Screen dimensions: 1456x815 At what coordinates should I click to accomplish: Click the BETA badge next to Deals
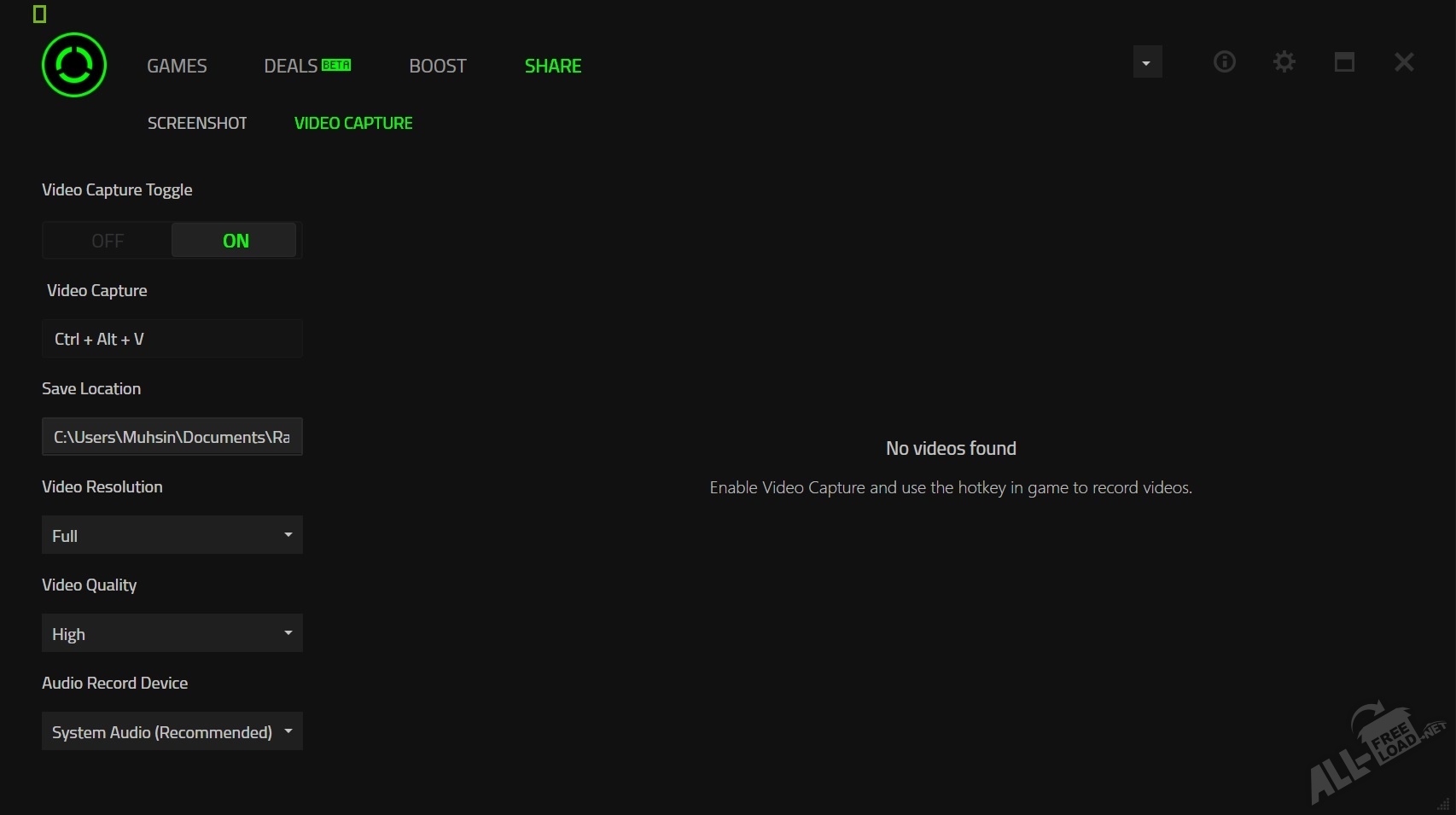pyautogui.click(x=336, y=65)
